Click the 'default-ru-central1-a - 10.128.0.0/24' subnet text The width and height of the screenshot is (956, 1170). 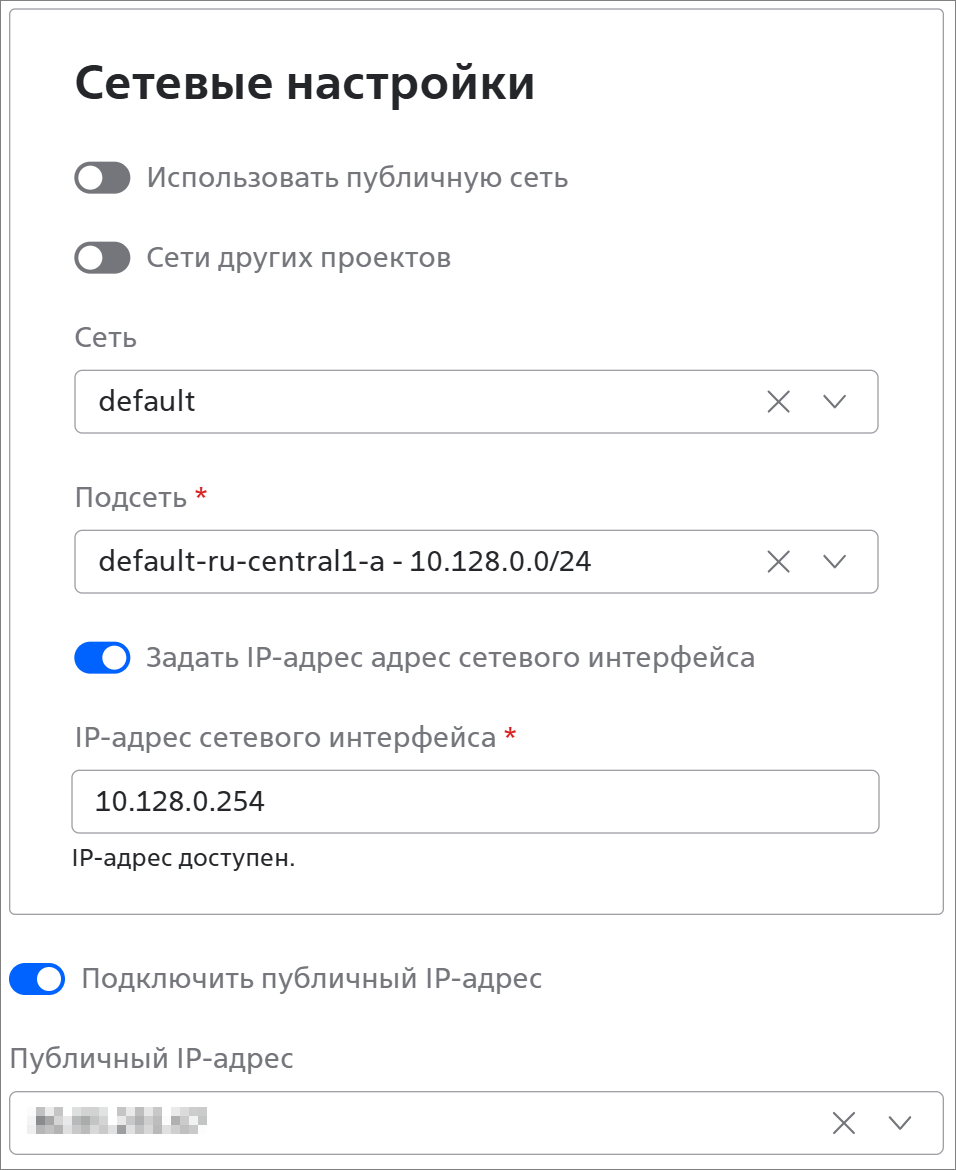coord(345,562)
